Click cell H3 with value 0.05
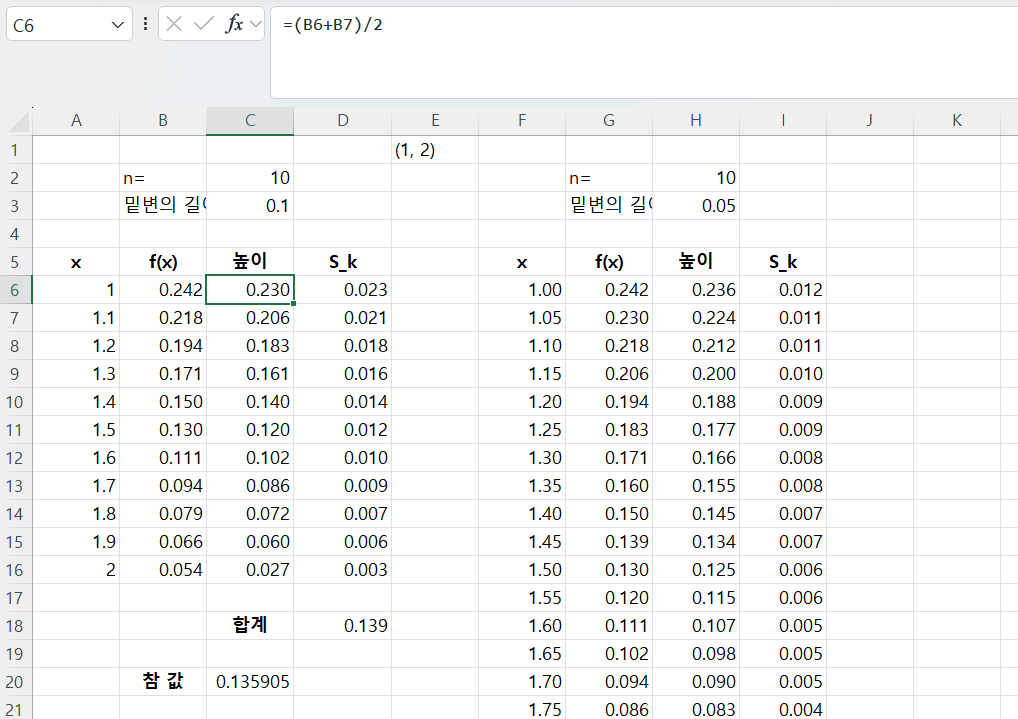Viewport: 1018px width, 719px height. point(696,206)
